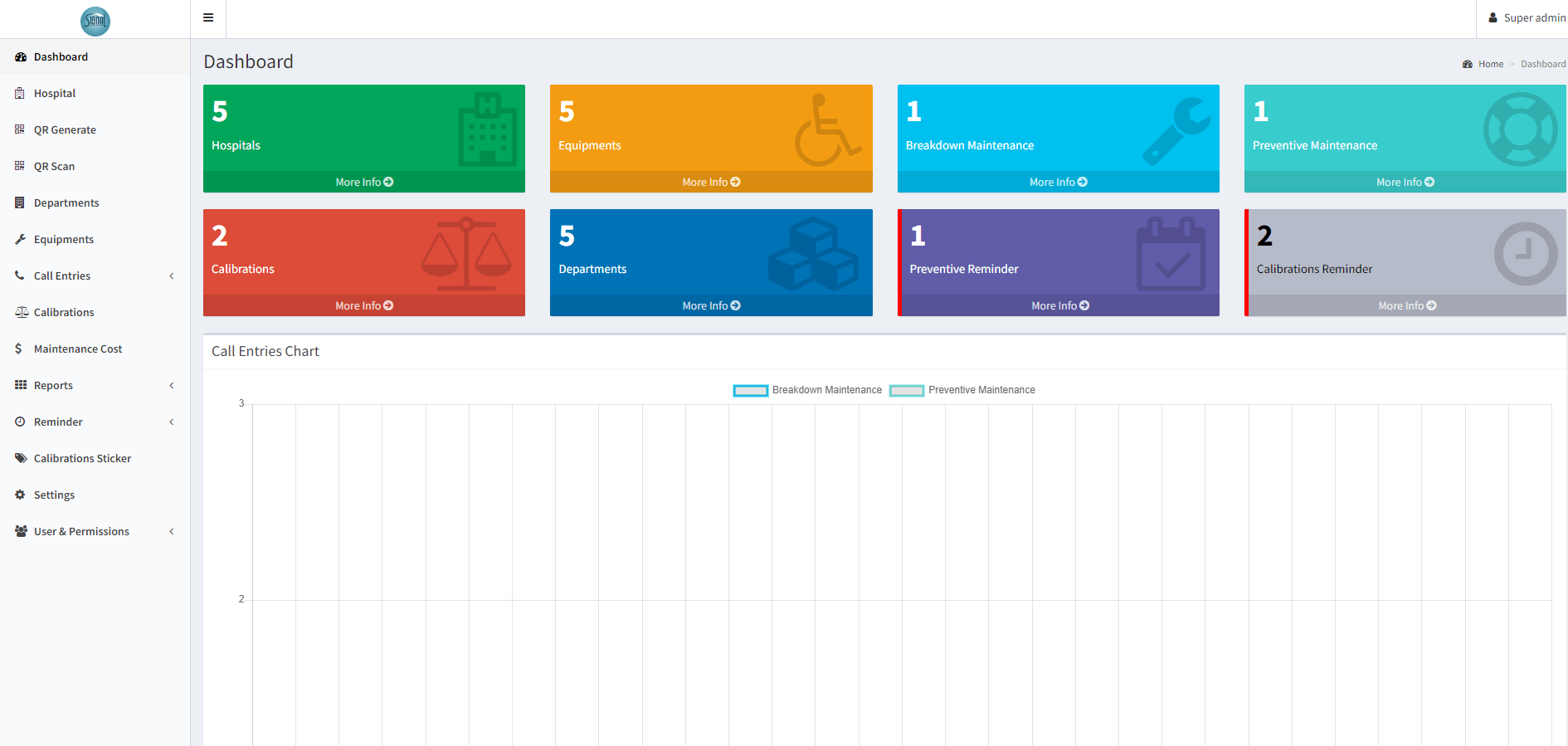Click the cubes icon on Departments card
Image resolution: width=1568 pixels, height=746 pixels.
(x=813, y=254)
